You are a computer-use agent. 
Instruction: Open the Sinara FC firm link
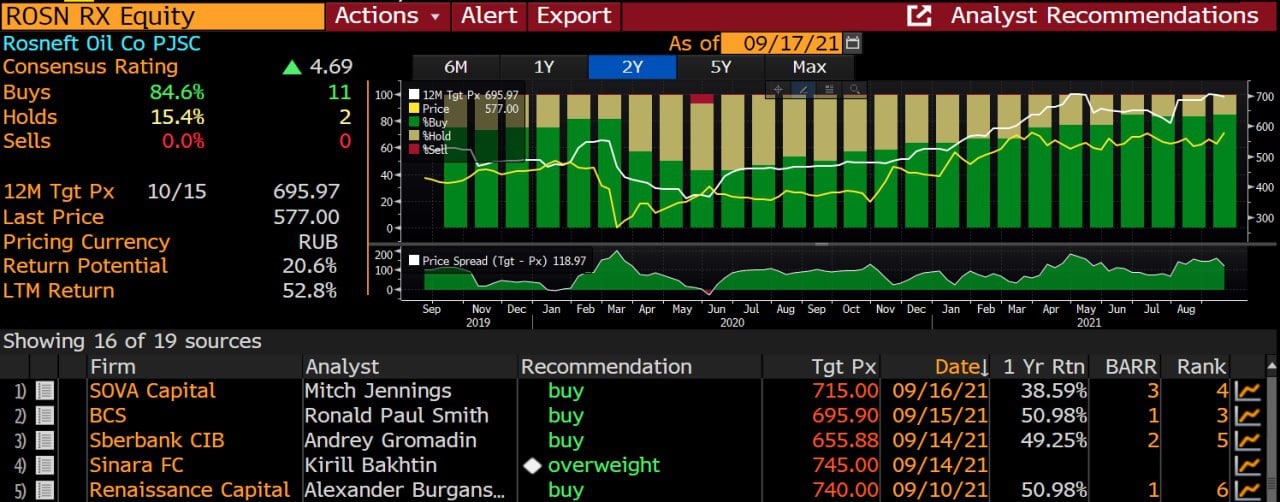(136, 466)
